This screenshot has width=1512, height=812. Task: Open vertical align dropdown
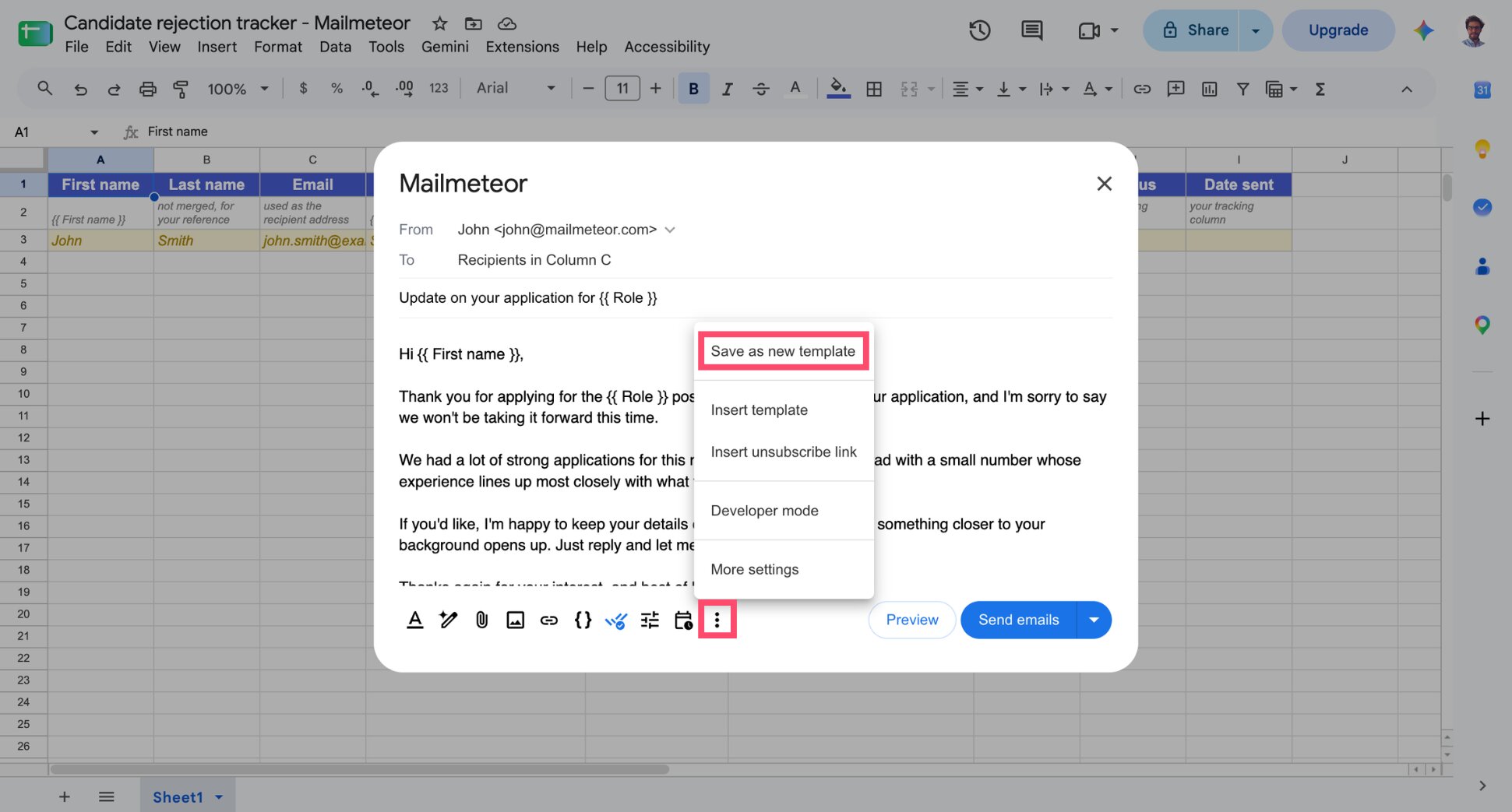[1011, 89]
